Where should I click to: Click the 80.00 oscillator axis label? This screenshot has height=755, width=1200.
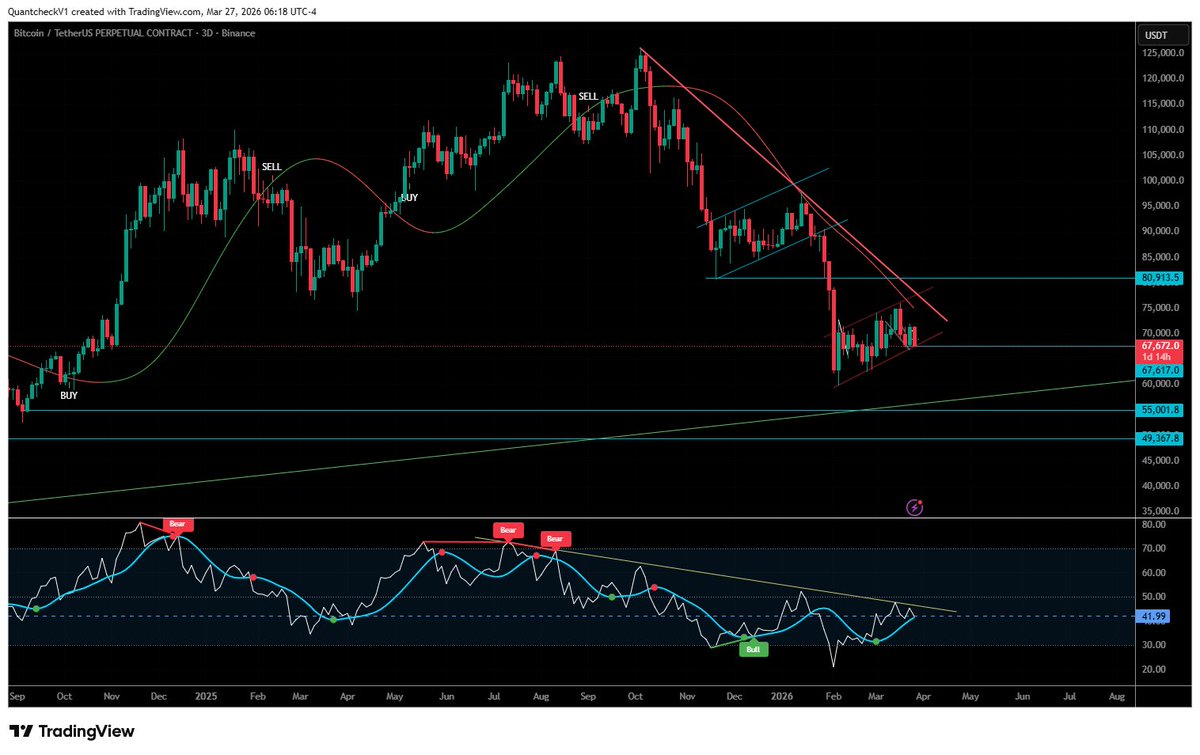click(1156, 524)
